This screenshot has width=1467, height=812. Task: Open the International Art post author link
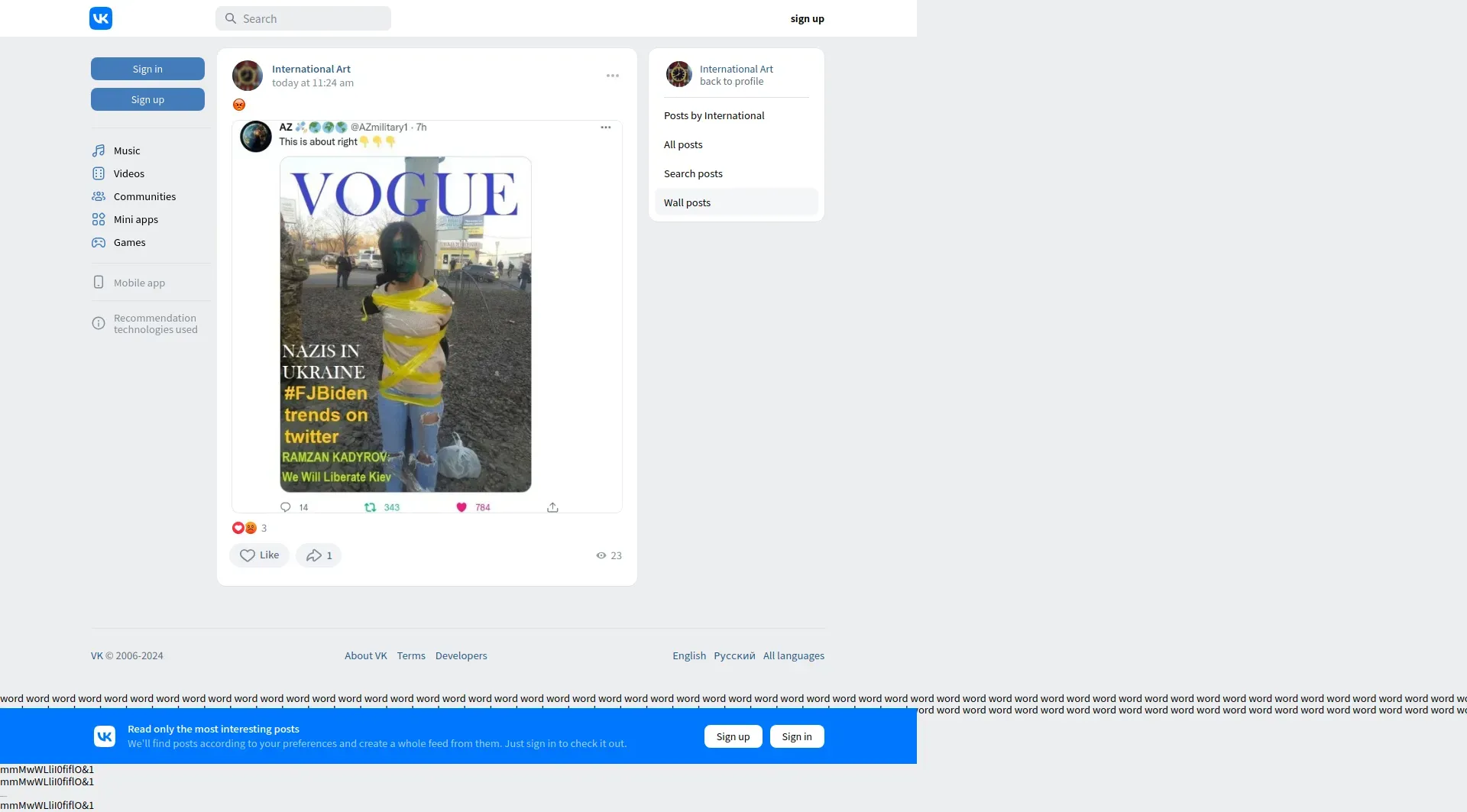(311, 69)
